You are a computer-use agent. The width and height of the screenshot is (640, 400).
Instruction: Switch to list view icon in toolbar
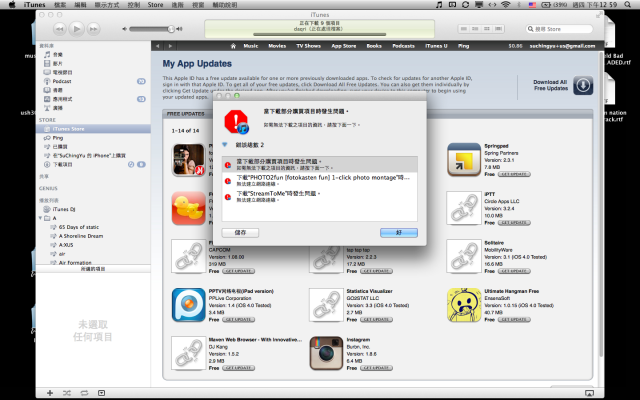[464, 29]
